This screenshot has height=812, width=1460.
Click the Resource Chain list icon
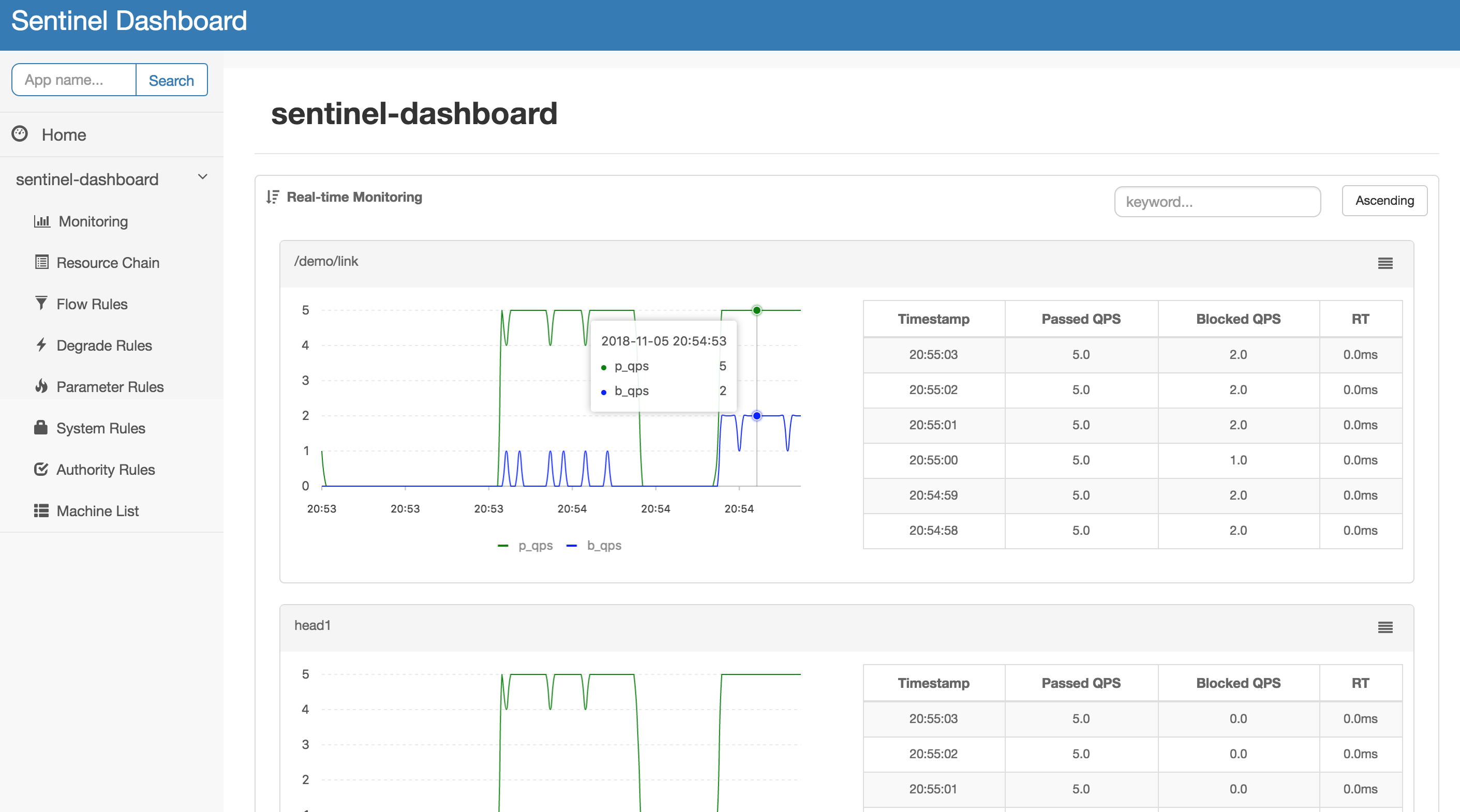pos(42,262)
